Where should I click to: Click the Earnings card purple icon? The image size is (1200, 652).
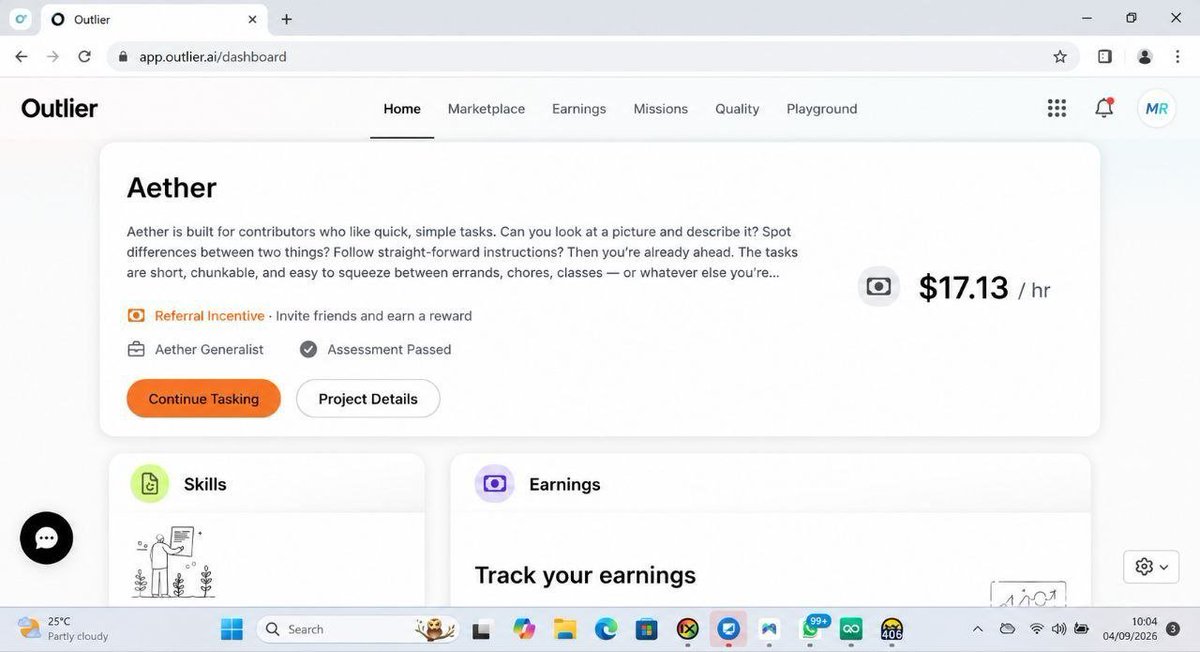pos(494,484)
